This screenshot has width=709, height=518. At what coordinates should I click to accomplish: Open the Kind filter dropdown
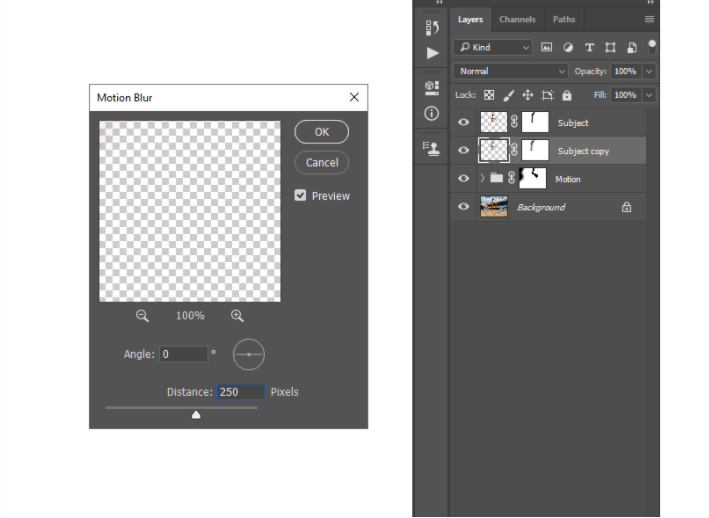pyautogui.click(x=493, y=47)
